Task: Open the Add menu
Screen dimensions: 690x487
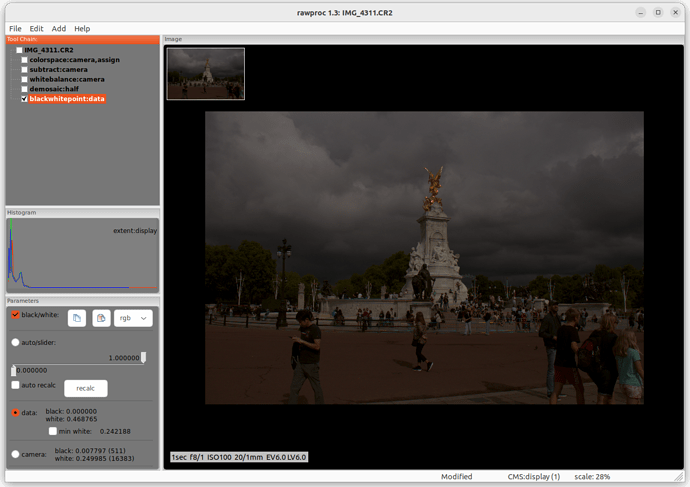Action: (59, 29)
